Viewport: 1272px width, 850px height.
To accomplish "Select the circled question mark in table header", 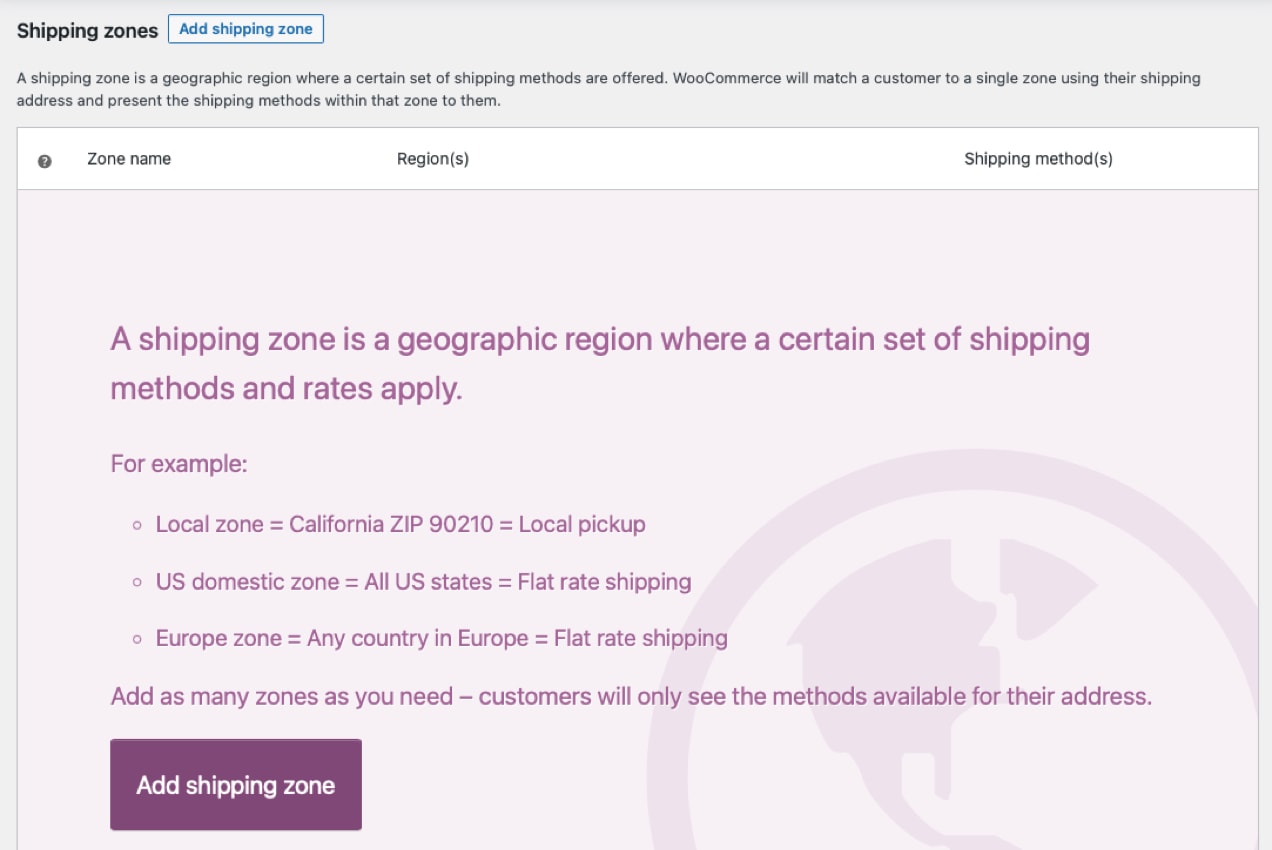I will (x=45, y=159).
